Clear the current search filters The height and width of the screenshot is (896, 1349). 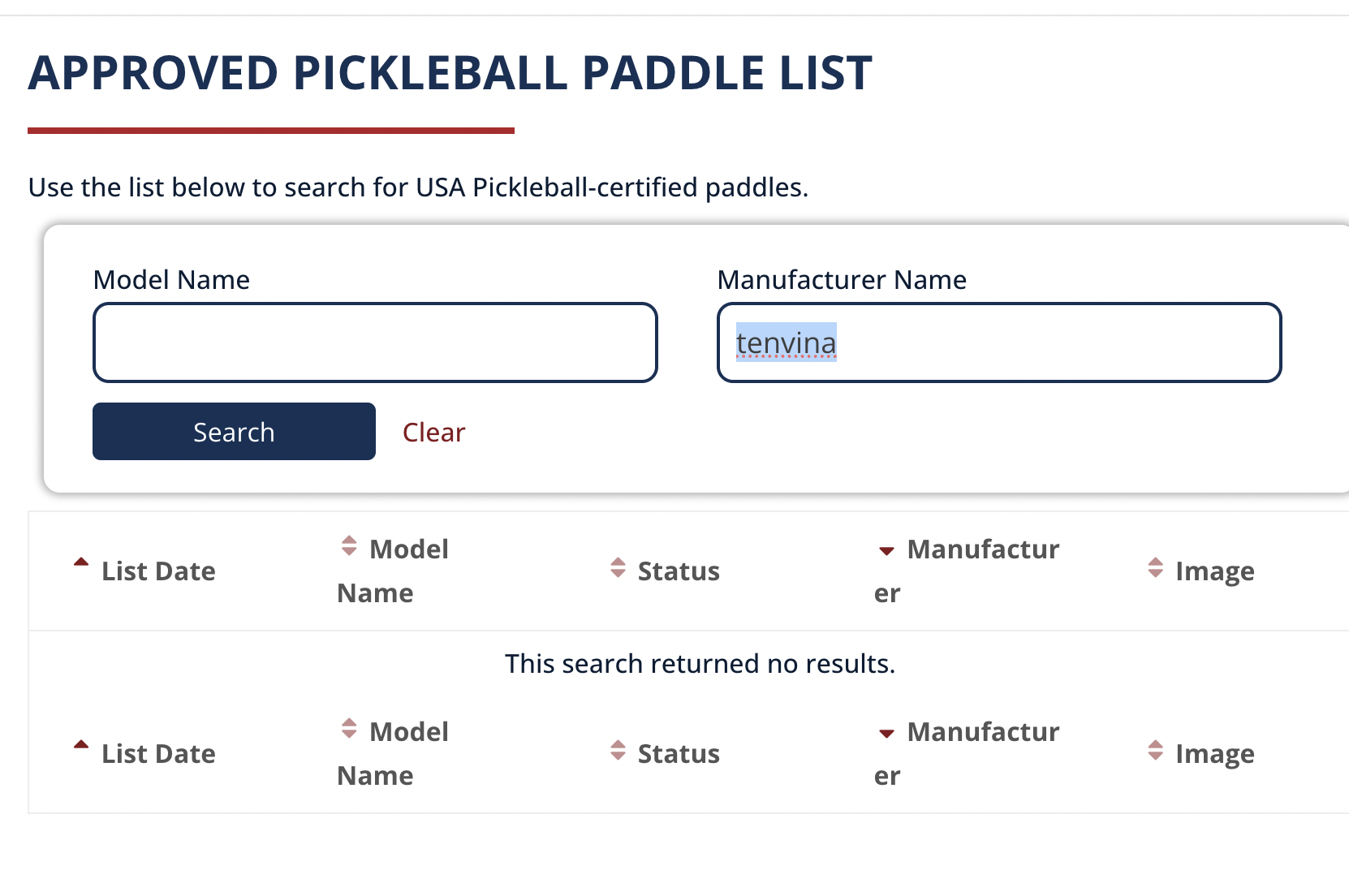point(433,432)
